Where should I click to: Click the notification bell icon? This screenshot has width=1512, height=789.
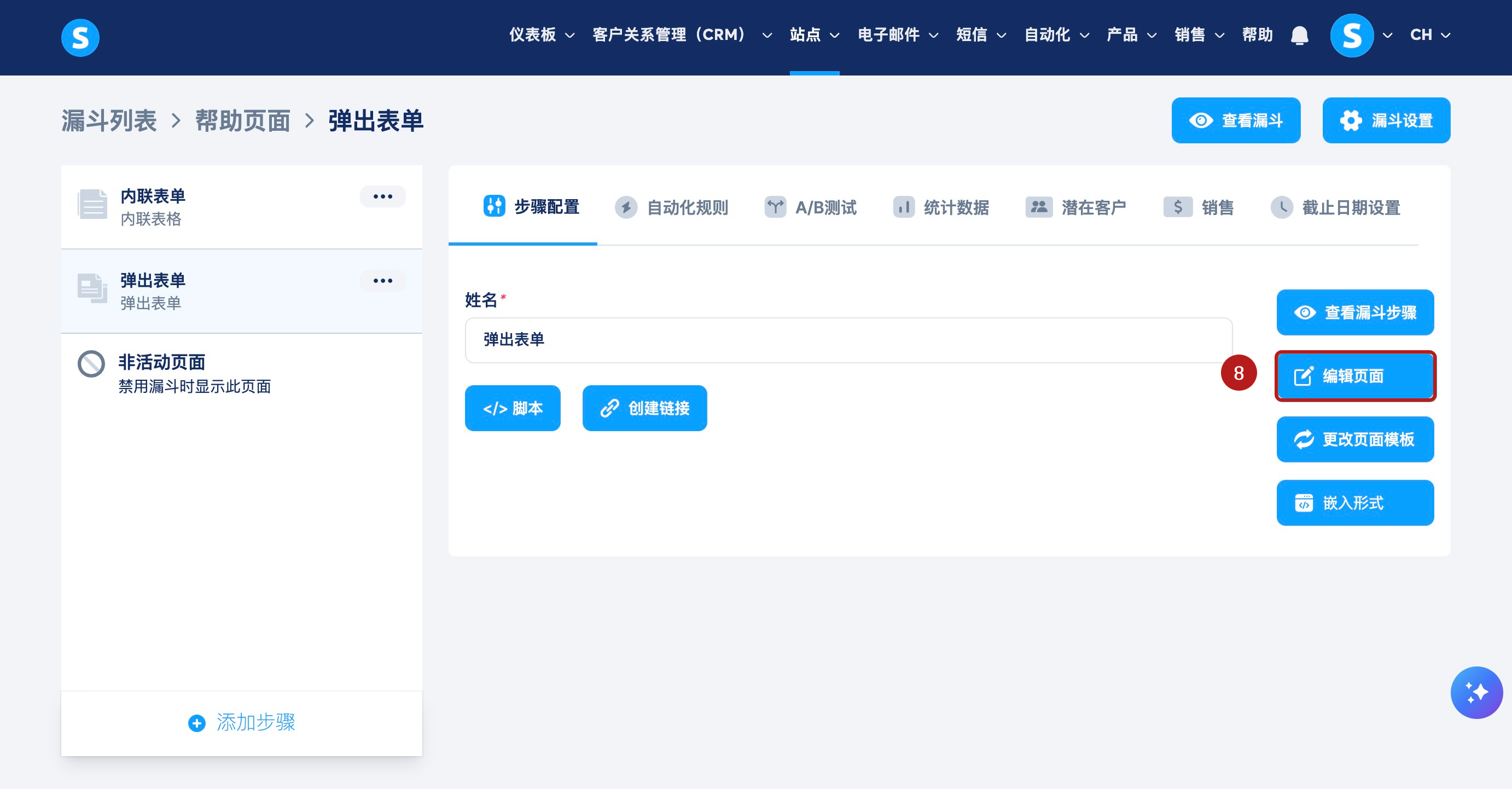pyautogui.click(x=1299, y=36)
